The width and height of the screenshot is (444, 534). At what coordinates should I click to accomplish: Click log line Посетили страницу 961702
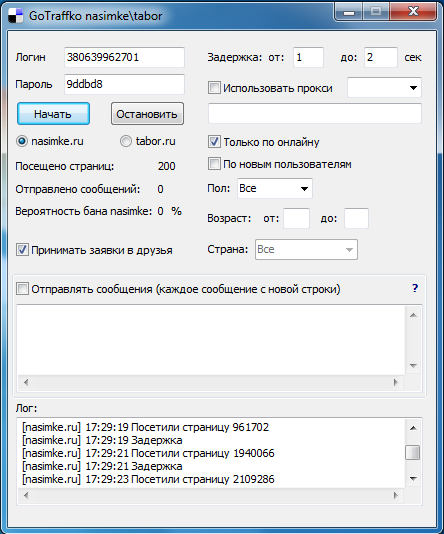coord(146,427)
